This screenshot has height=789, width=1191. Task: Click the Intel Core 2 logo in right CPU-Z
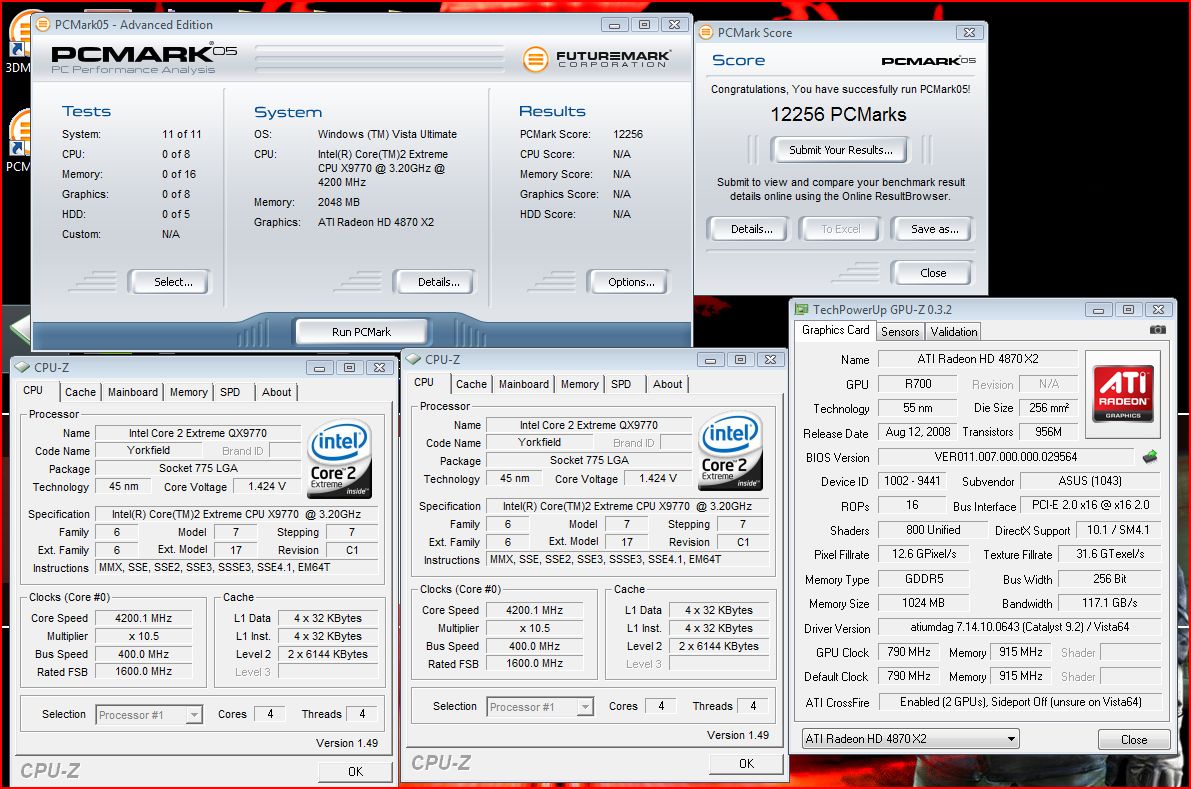(730, 451)
